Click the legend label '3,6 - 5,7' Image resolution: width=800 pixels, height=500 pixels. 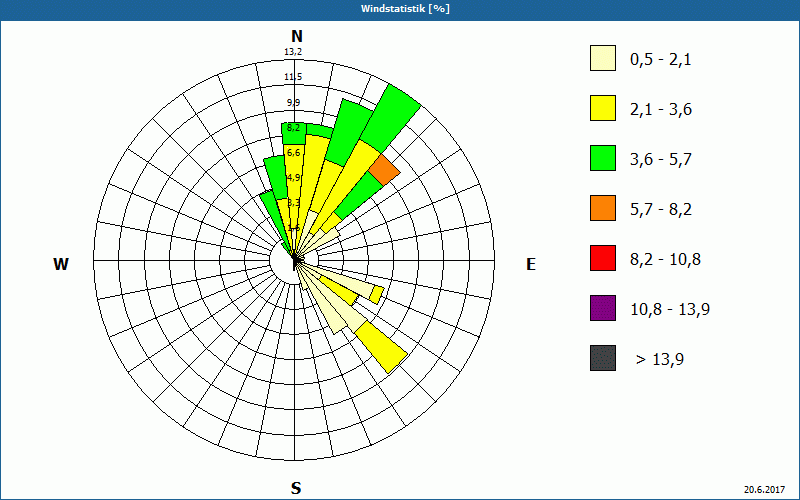point(661,160)
